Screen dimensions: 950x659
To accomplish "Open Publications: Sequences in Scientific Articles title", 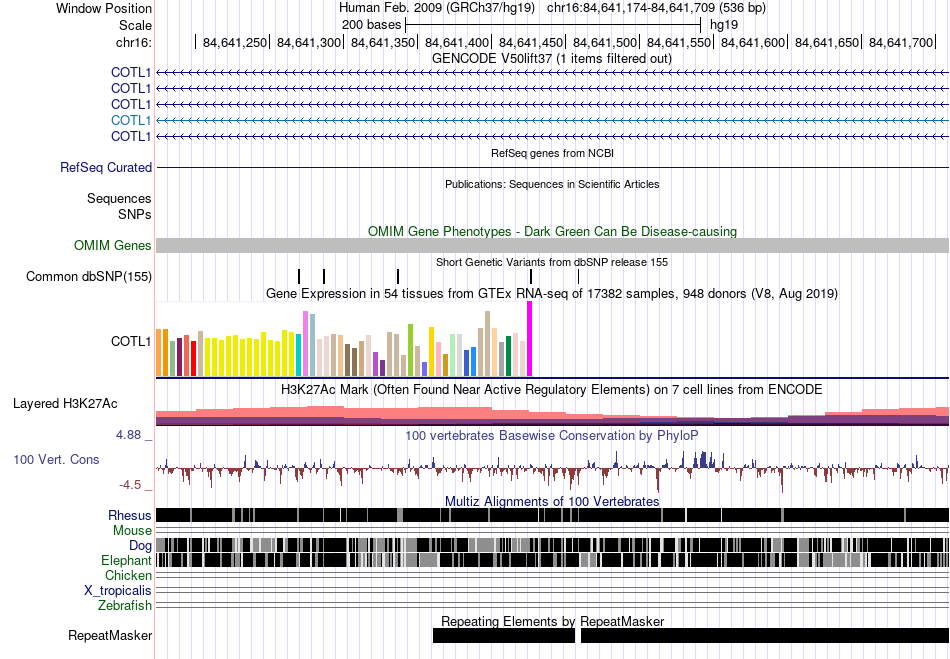I will click(552, 184).
